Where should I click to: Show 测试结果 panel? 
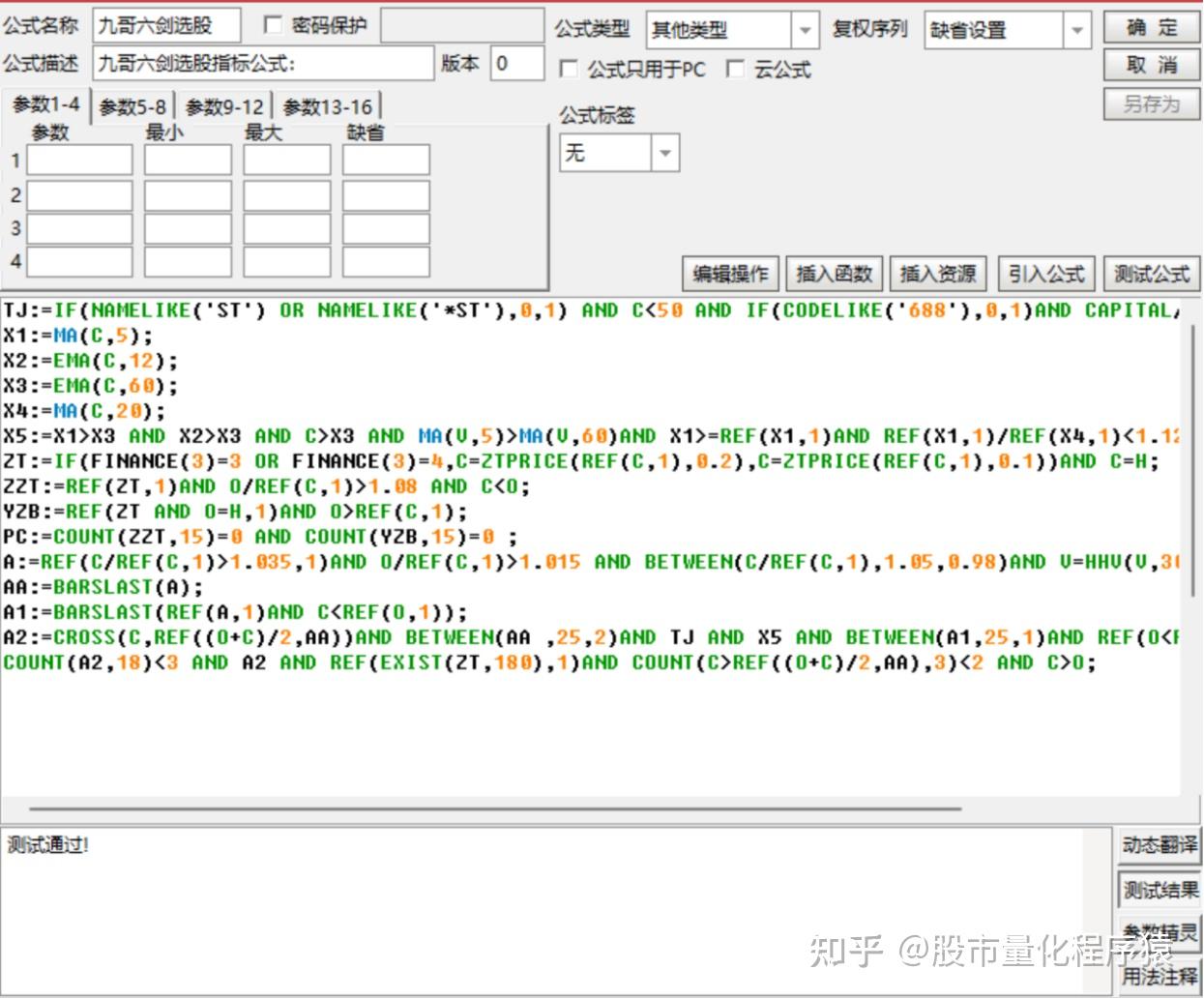coord(1160,889)
